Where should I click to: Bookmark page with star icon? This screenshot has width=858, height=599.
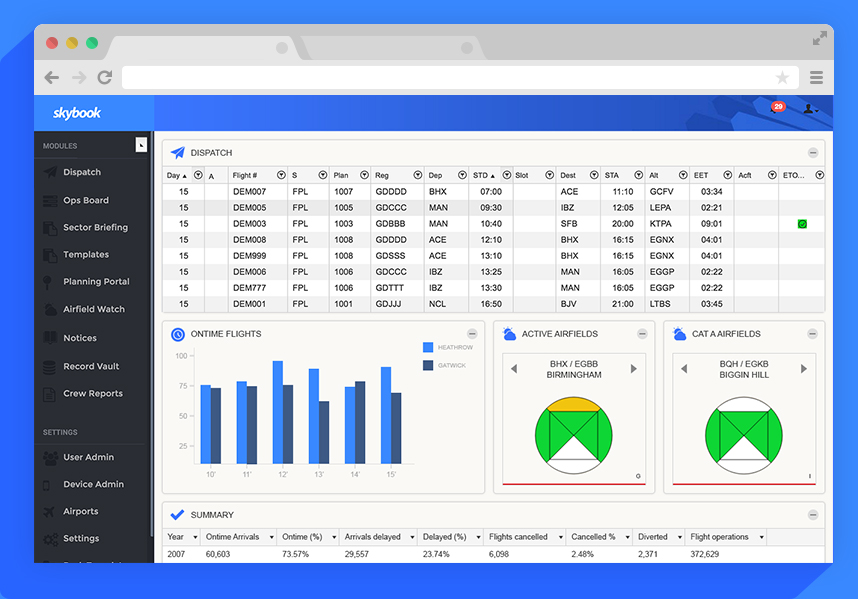point(782,78)
